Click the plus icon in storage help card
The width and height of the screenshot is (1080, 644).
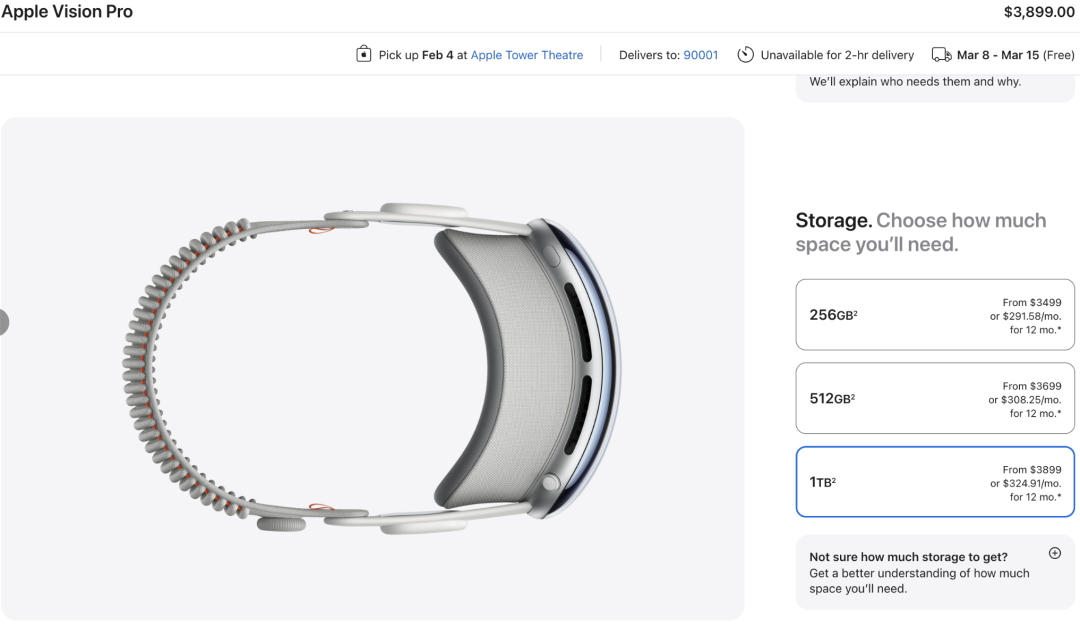(1054, 553)
